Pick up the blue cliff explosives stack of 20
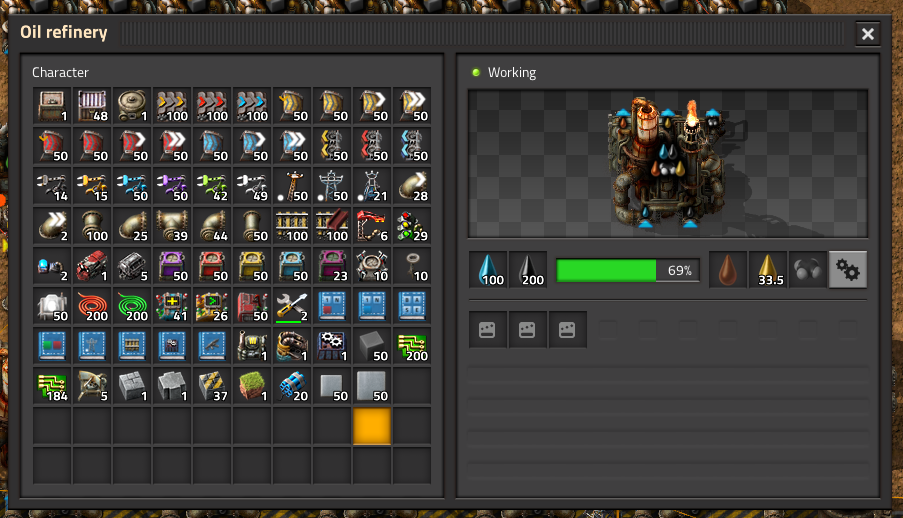 tap(292, 387)
